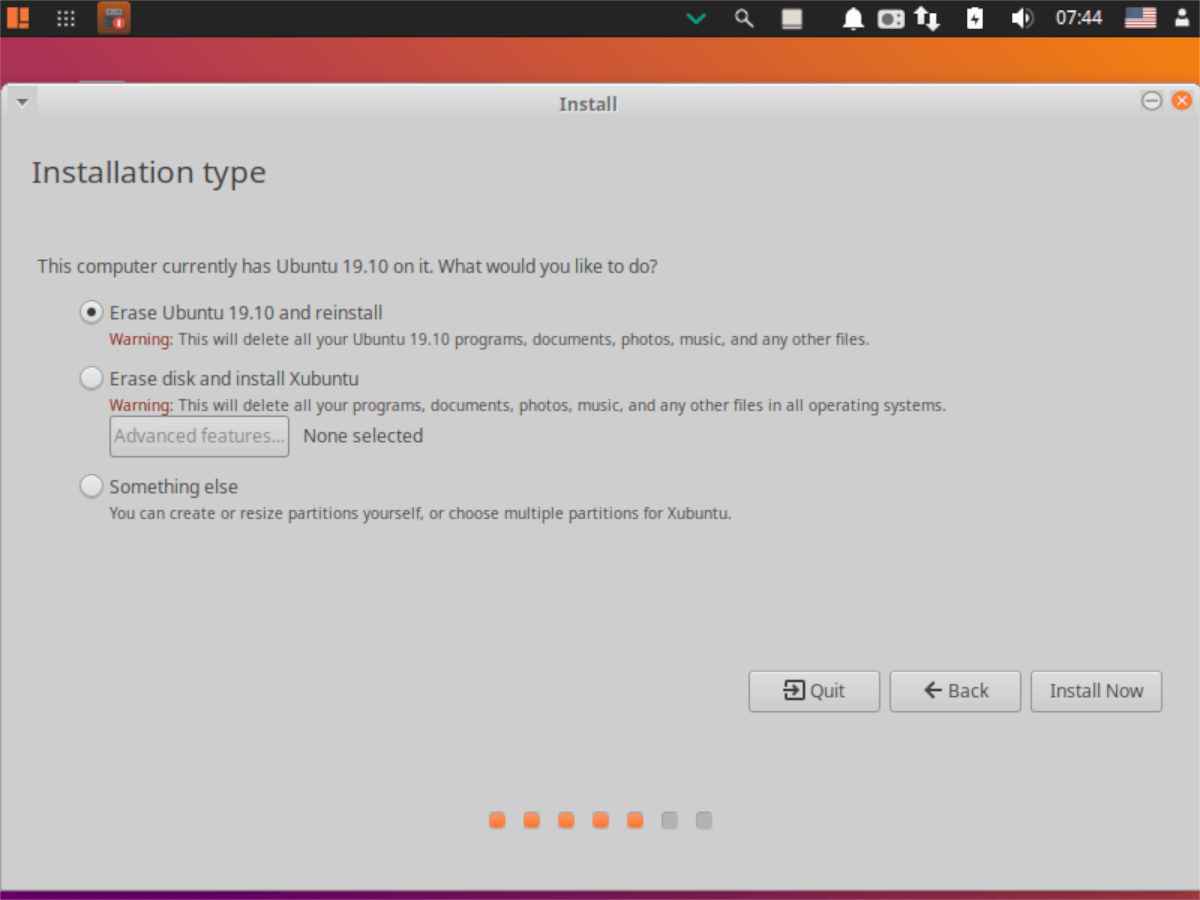Screen dimensions: 1200x900
Task: Click the storage drive indicator icon
Action: click(x=891, y=19)
